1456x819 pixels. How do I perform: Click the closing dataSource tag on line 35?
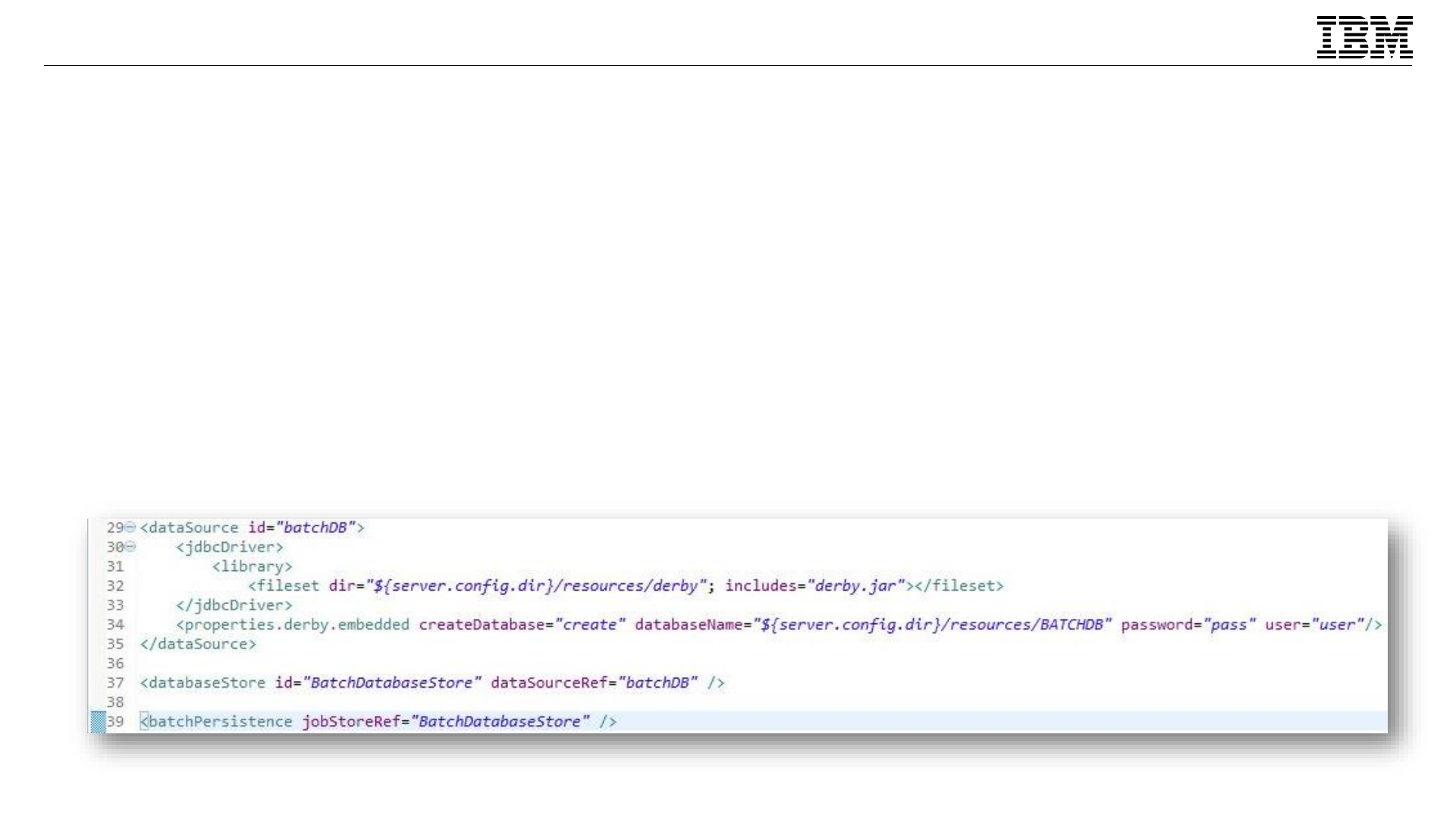coord(198,644)
